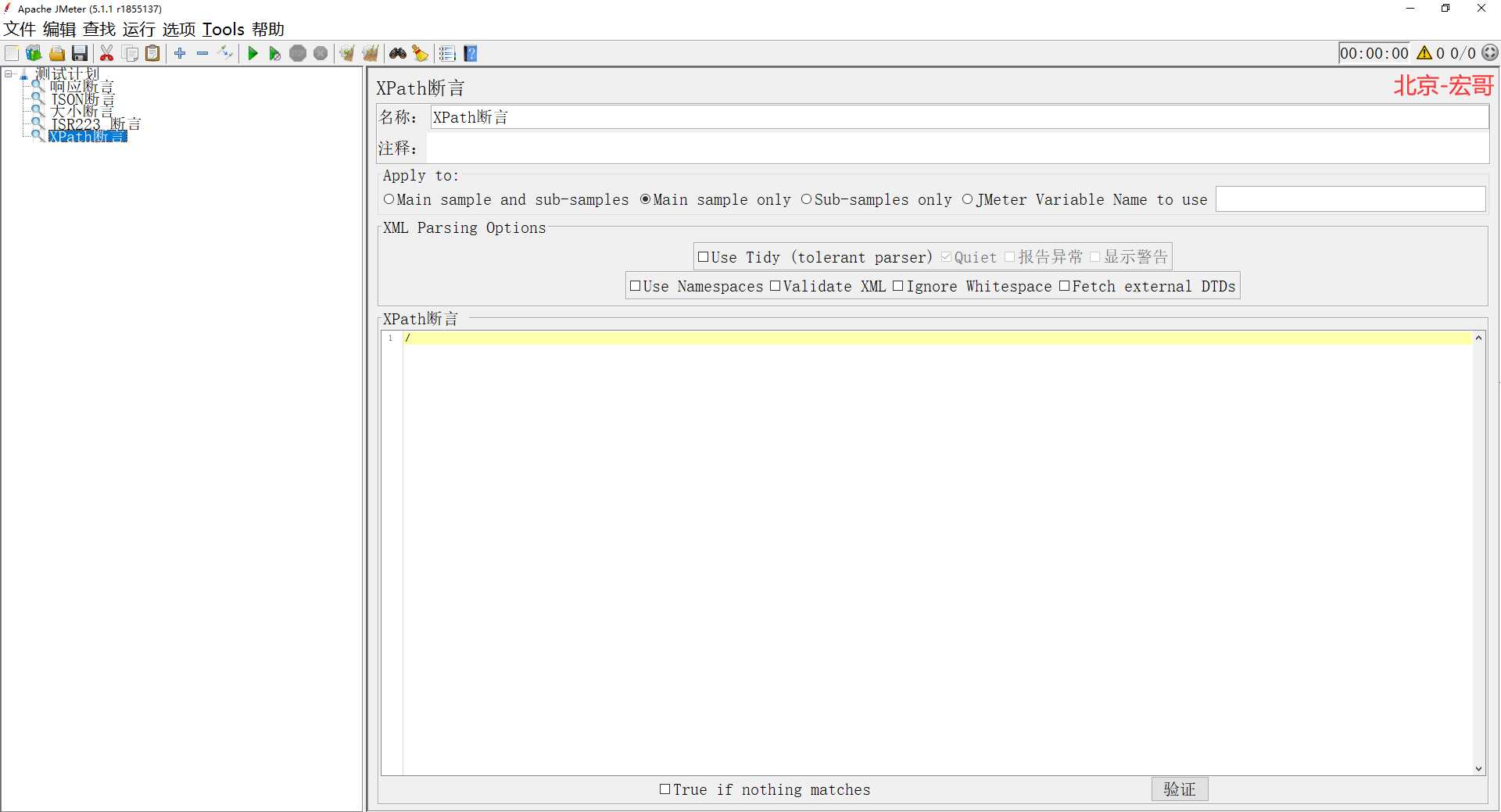Click the binoculars Search icon
The height and width of the screenshot is (812, 1501).
click(398, 53)
